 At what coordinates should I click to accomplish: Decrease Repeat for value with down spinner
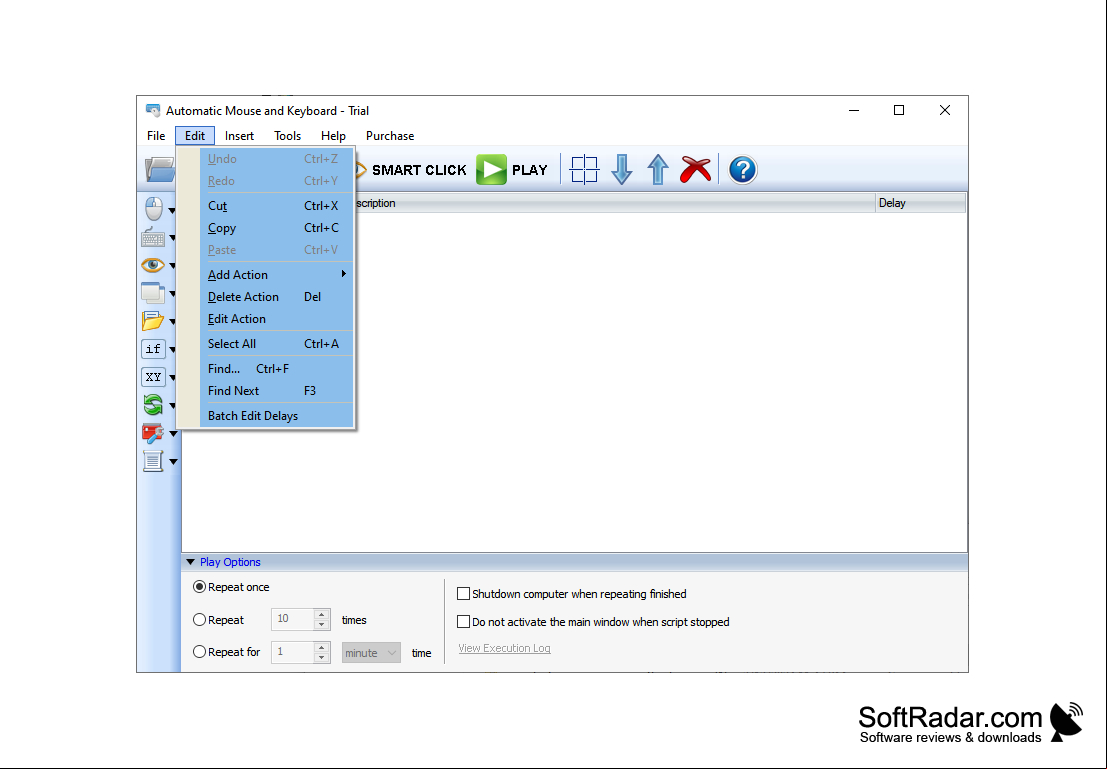321,657
